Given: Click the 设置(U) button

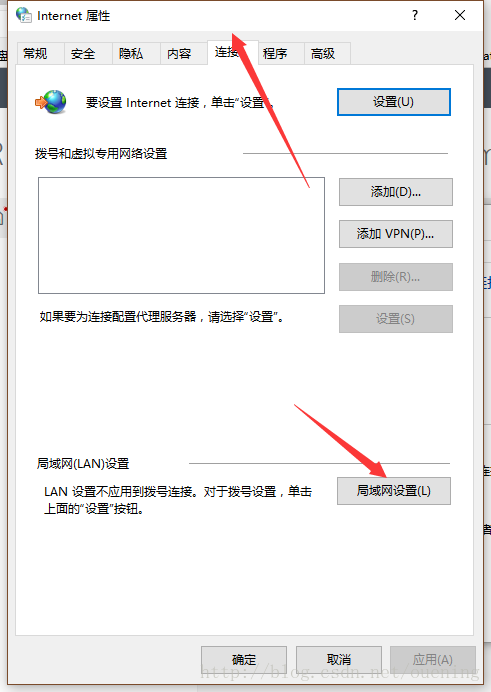Looking at the screenshot, I should click(394, 102).
